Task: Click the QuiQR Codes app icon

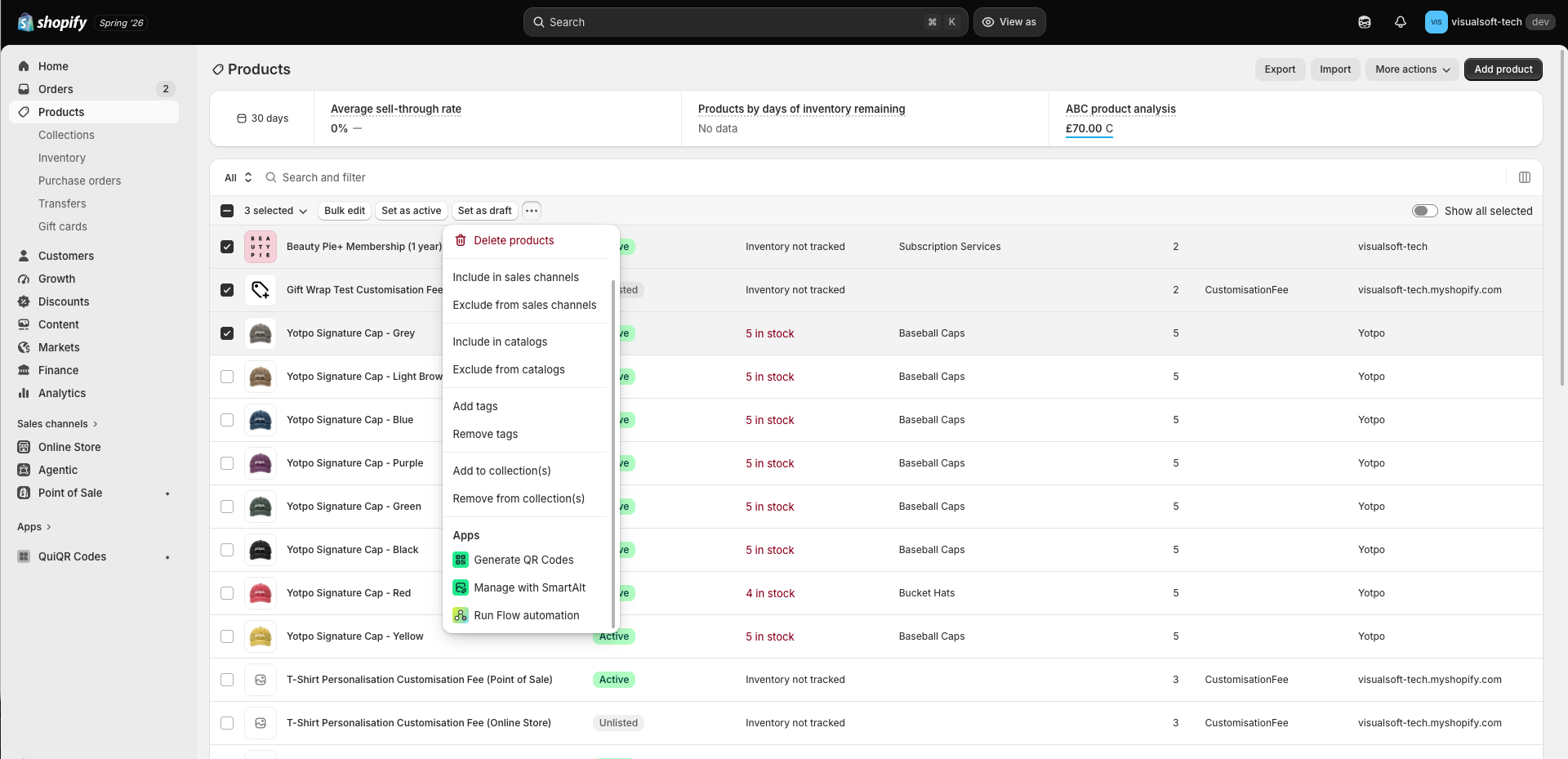Action: pyautogui.click(x=24, y=556)
